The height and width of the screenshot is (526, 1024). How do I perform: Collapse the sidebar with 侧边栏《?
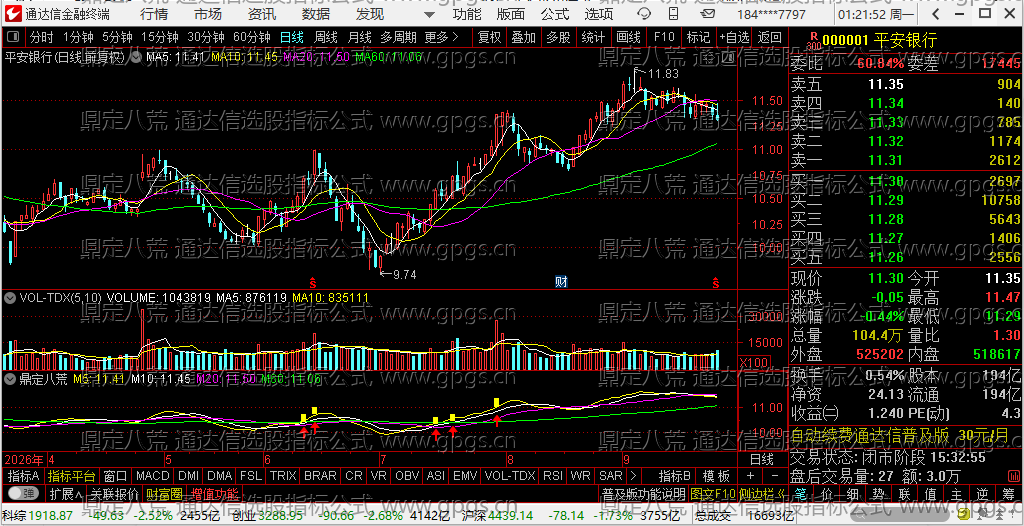tap(763, 493)
